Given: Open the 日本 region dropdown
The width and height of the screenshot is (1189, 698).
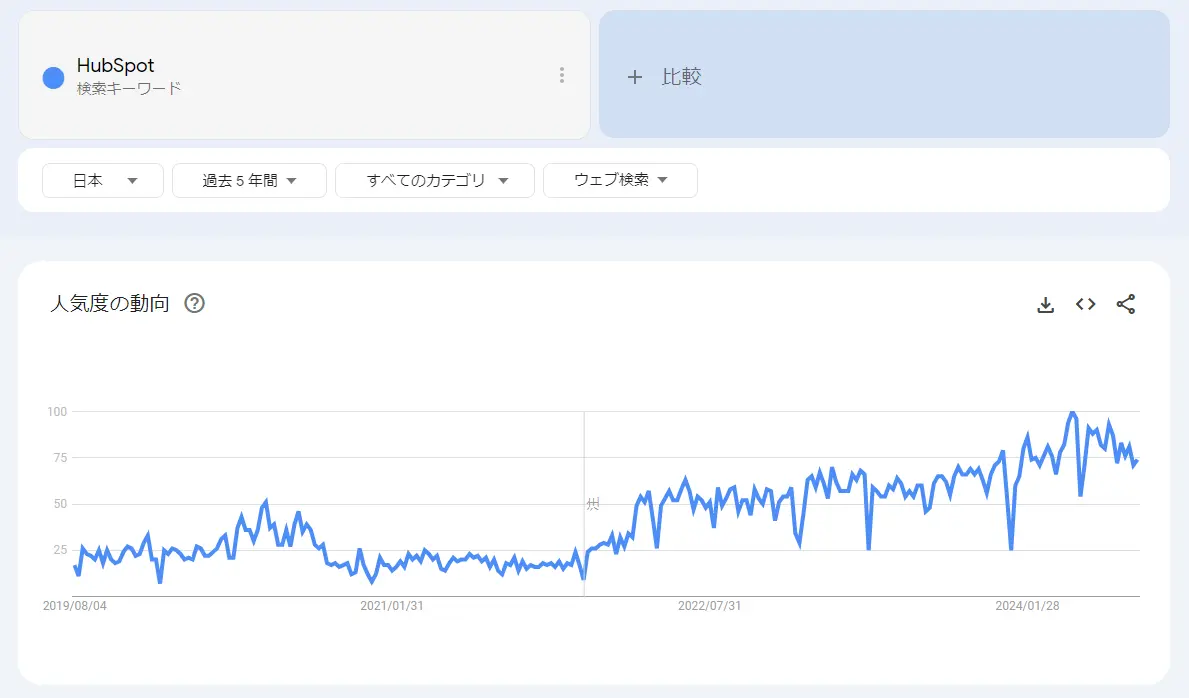Looking at the screenshot, I should coord(103,181).
